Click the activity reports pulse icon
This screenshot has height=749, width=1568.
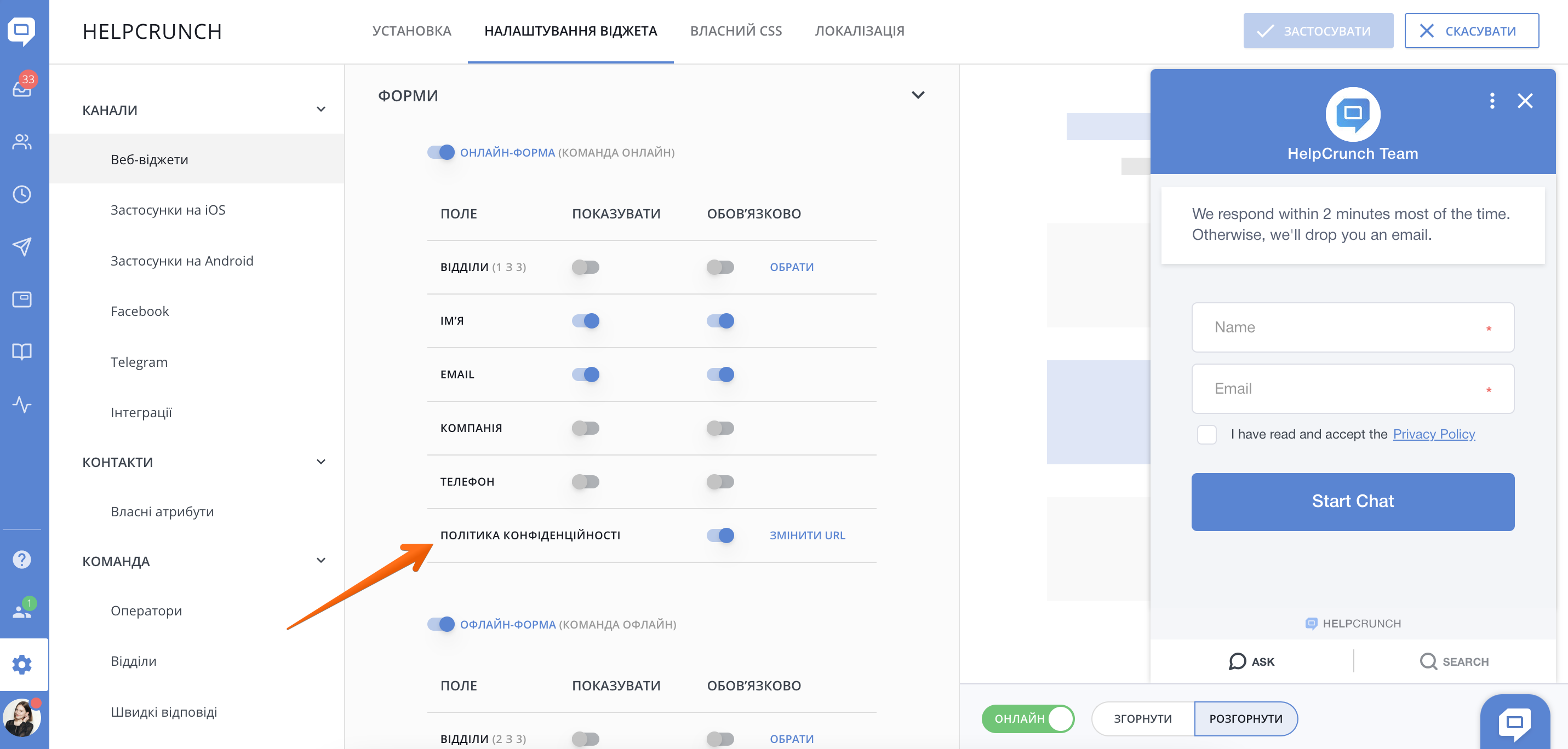pyautogui.click(x=22, y=404)
